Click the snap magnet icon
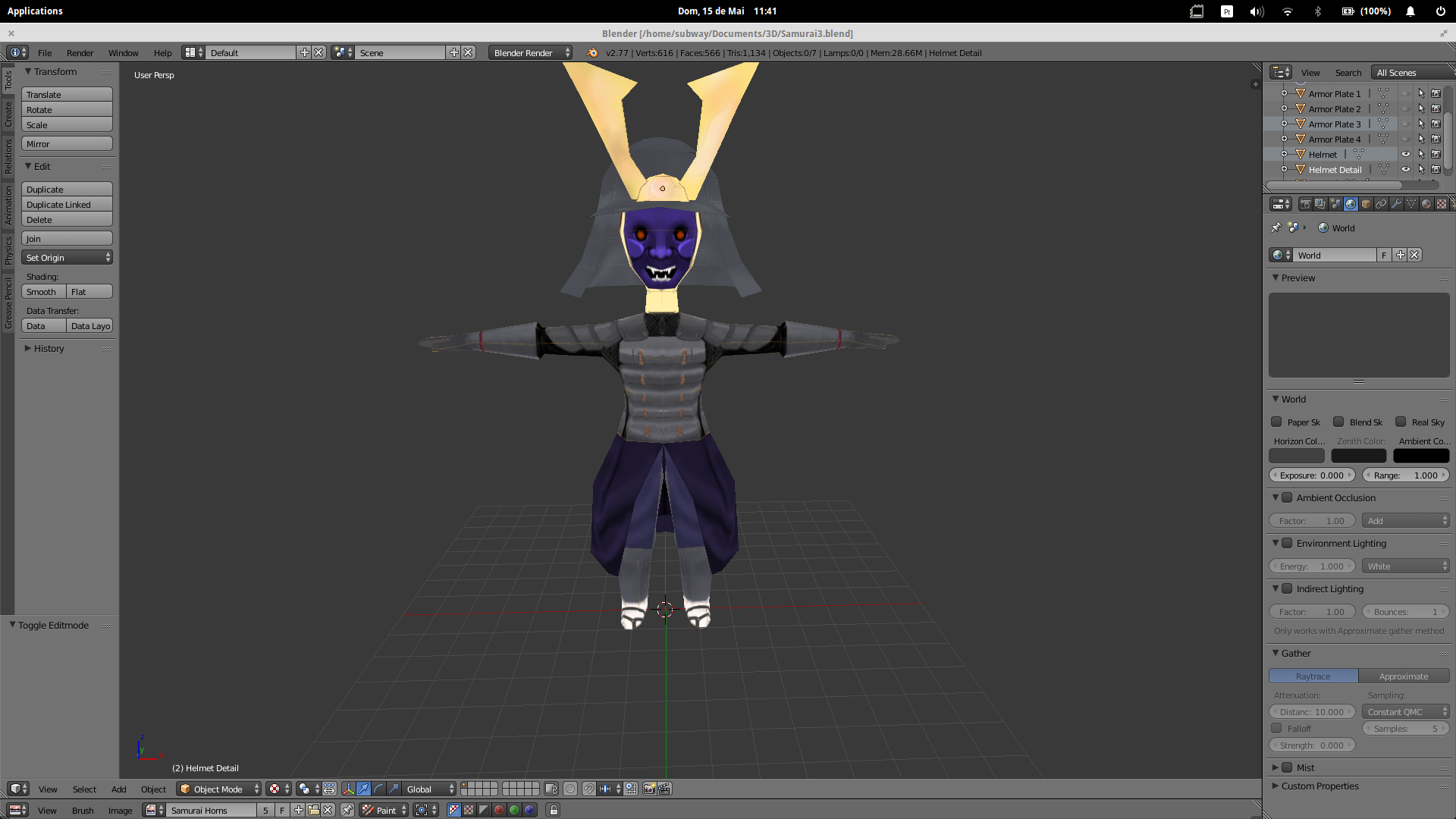Image resolution: width=1456 pixels, height=819 pixels. point(589,789)
